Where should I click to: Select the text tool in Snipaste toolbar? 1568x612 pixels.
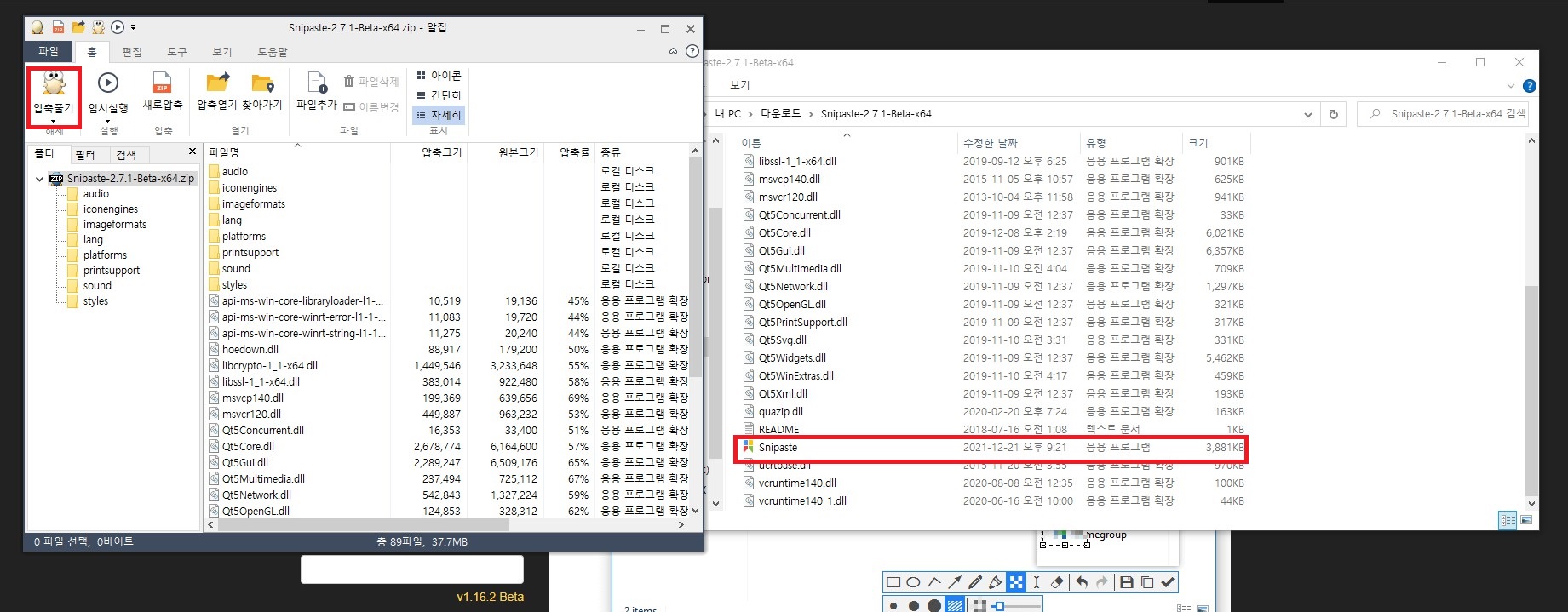coord(1037,582)
